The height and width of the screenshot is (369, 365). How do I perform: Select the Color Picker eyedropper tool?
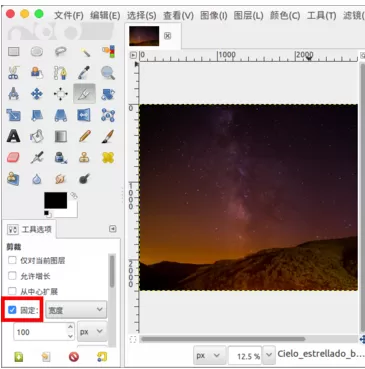coord(85,73)
